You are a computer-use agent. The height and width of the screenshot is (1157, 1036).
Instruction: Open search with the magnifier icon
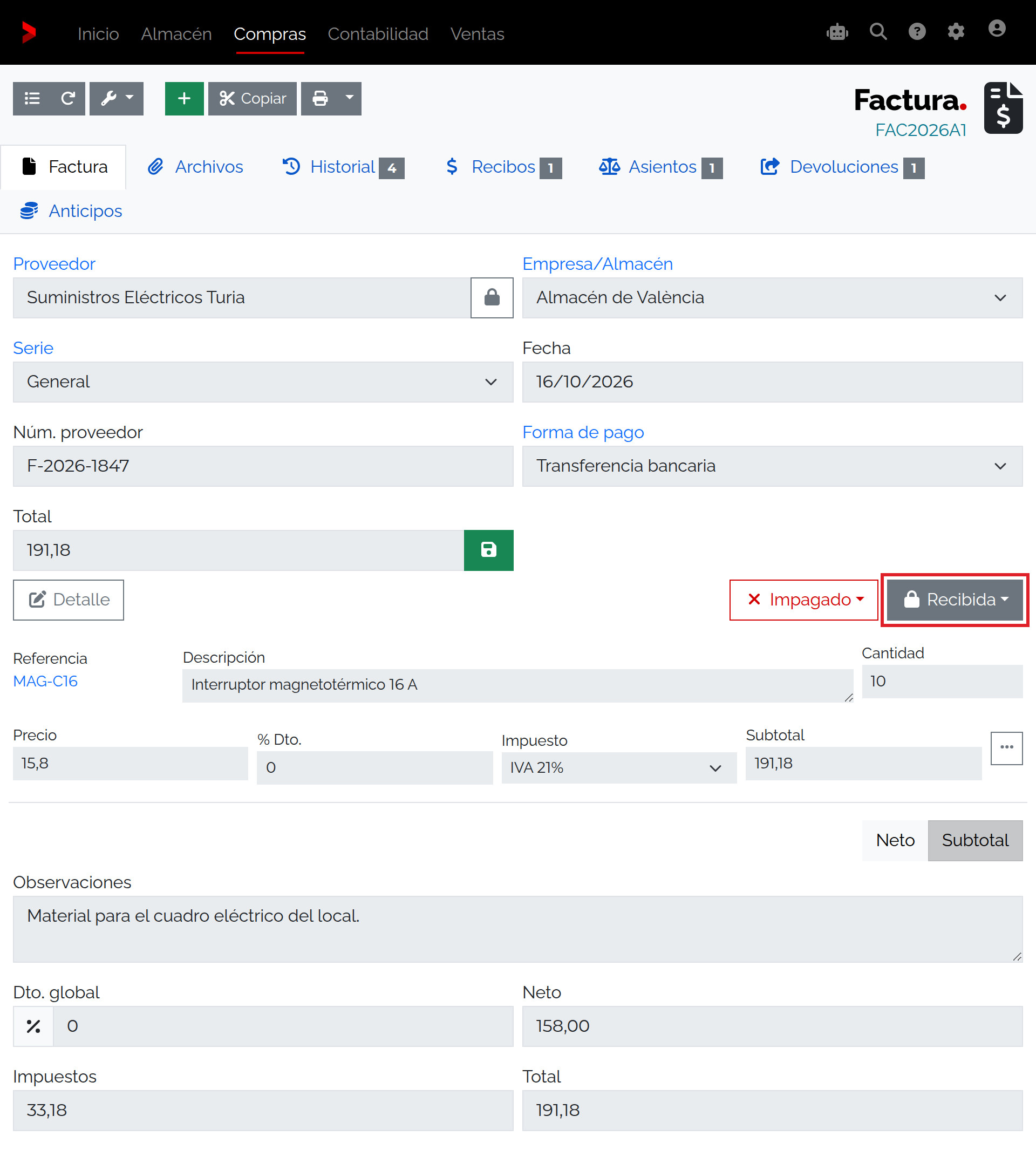coord(878,32)
